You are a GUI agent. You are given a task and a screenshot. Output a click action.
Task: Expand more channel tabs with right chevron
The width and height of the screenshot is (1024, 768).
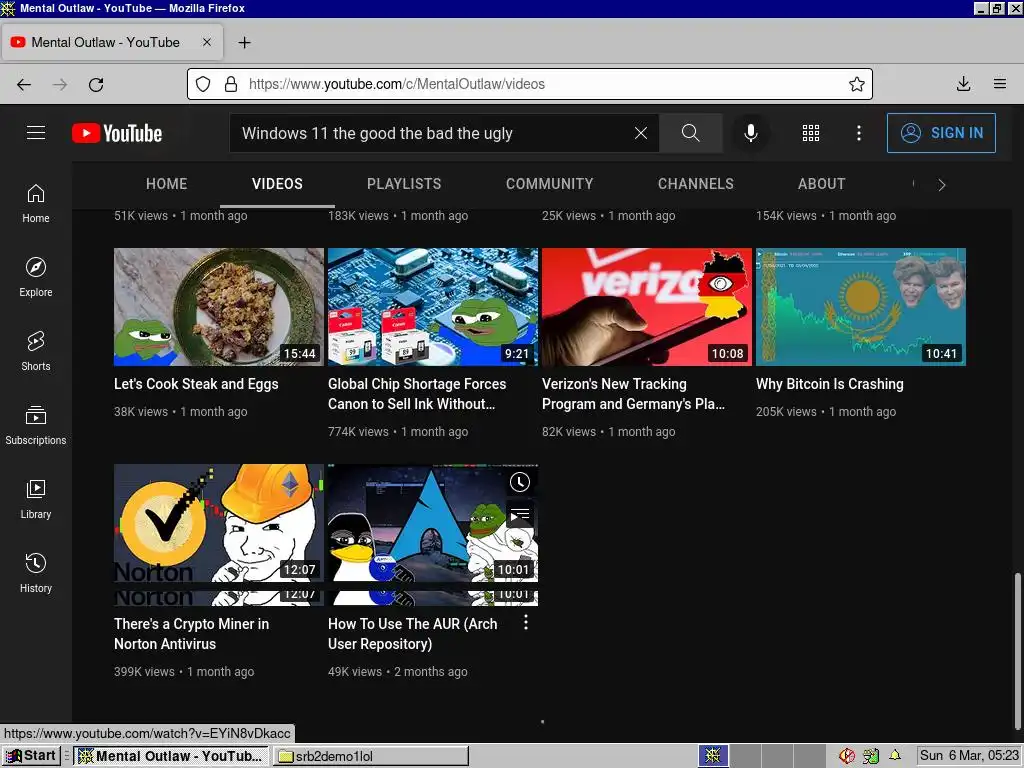coord(942,185)
